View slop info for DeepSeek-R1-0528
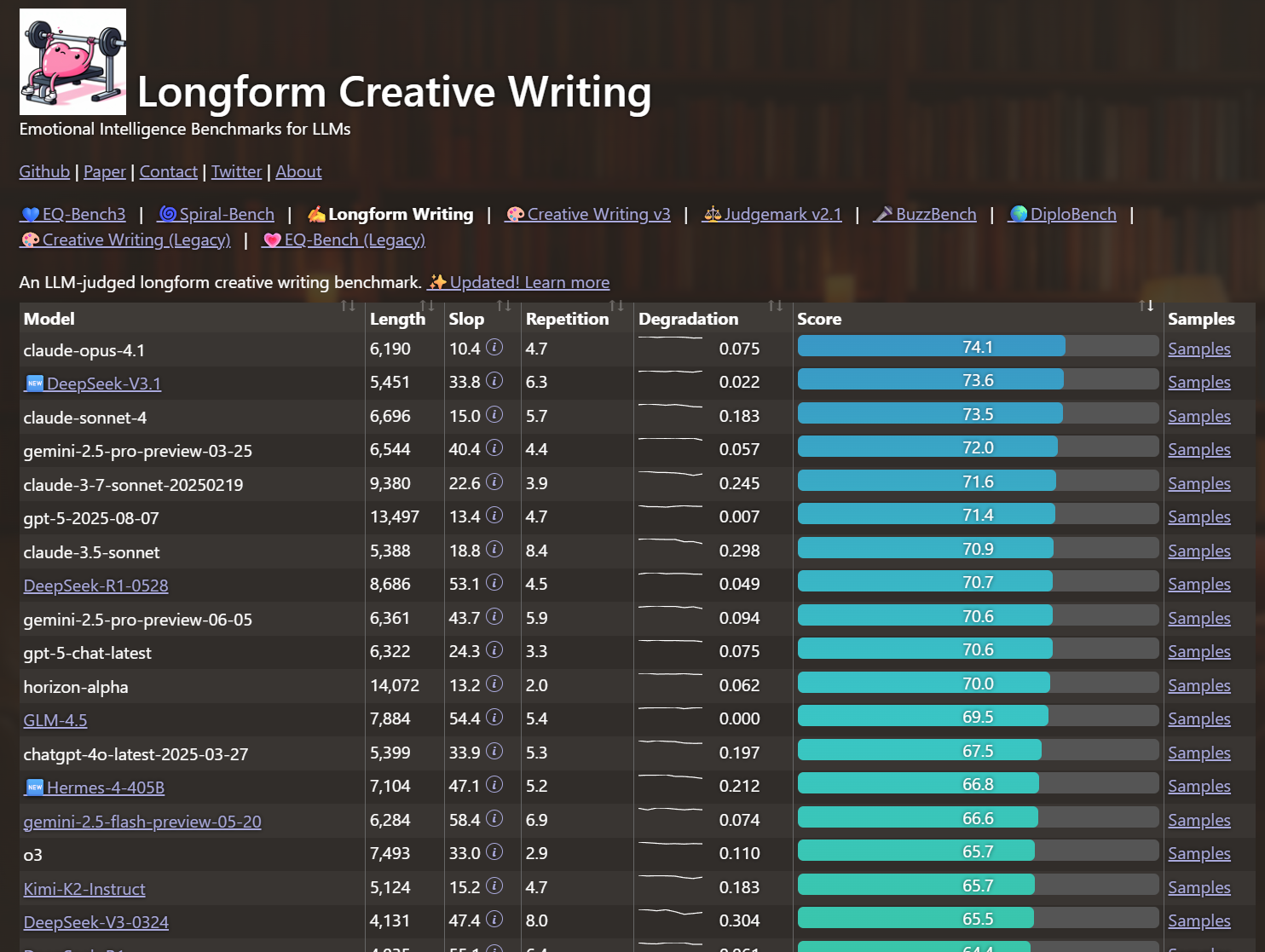 (x=494, y=583)
